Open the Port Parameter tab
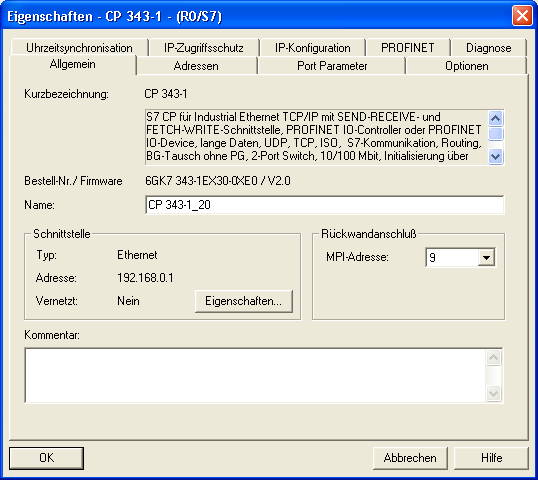This screenshot has height=480, width=538. (x=332, y=66)
